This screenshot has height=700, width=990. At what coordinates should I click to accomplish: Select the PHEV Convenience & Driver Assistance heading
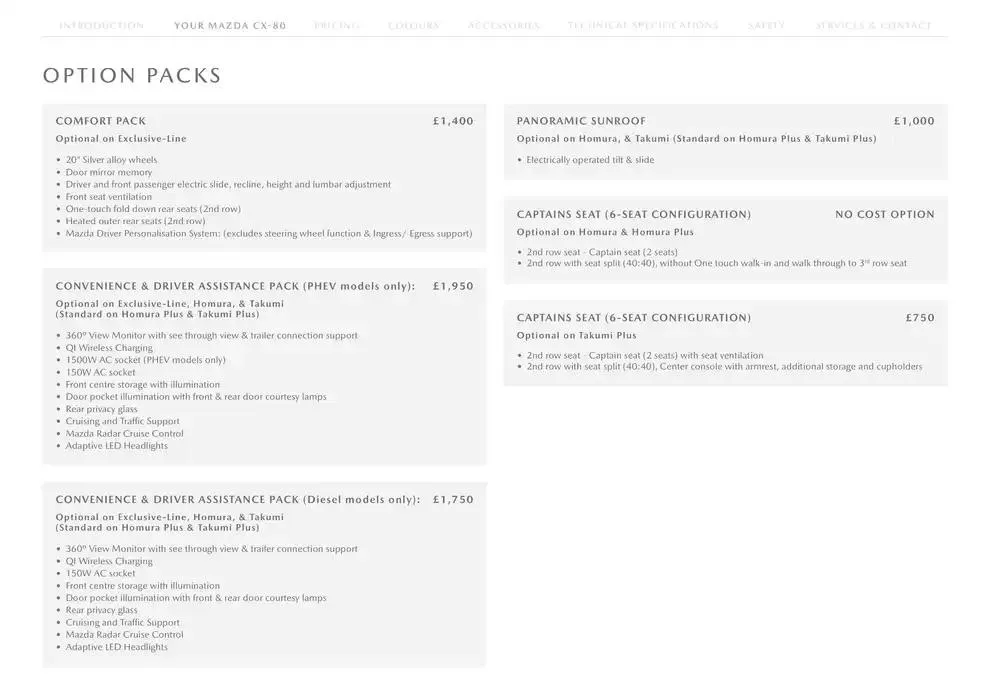click(235, 286)
